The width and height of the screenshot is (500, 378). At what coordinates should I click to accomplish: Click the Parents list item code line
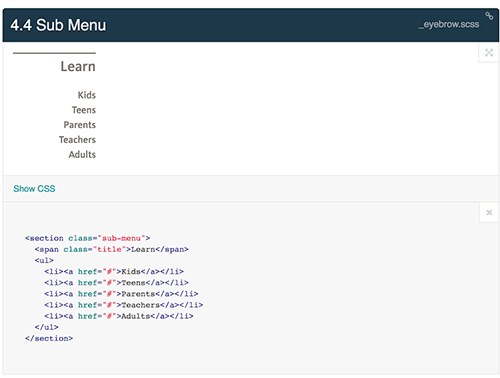[121, 294]
